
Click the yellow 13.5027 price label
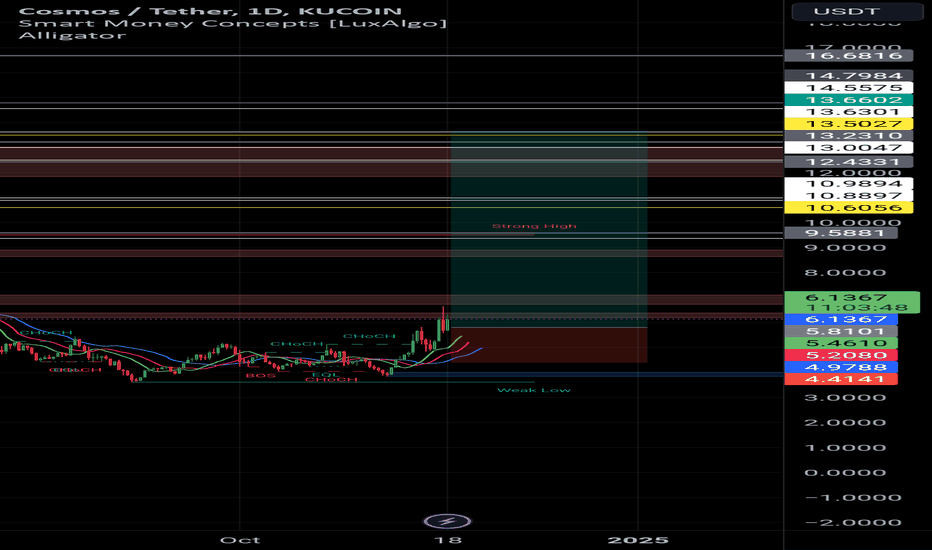(849, 124)
